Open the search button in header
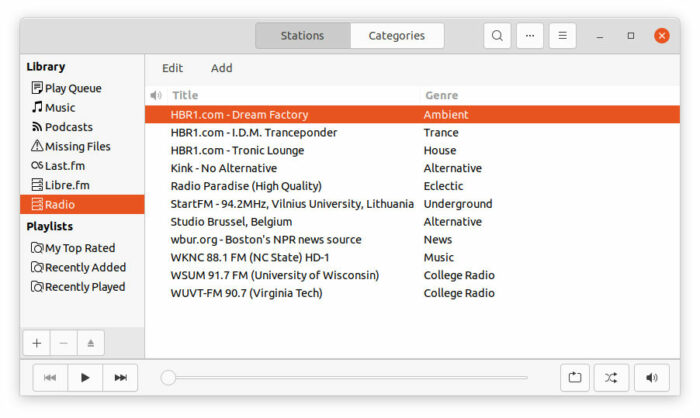The image size is (700, 418). coord(497,36)
